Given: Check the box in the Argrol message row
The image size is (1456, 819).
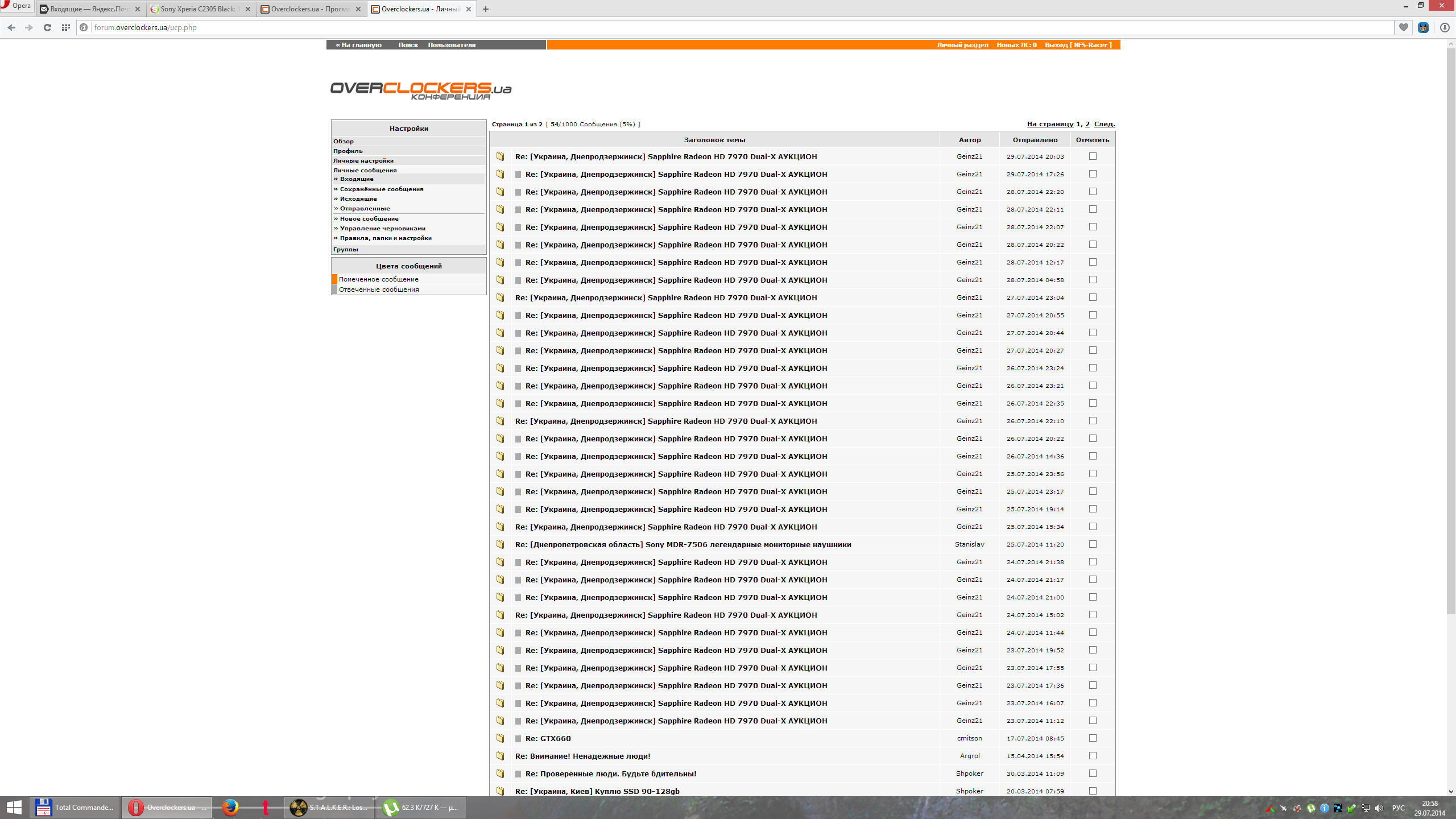Looking at the screenshot, I should coord(1093,756).
